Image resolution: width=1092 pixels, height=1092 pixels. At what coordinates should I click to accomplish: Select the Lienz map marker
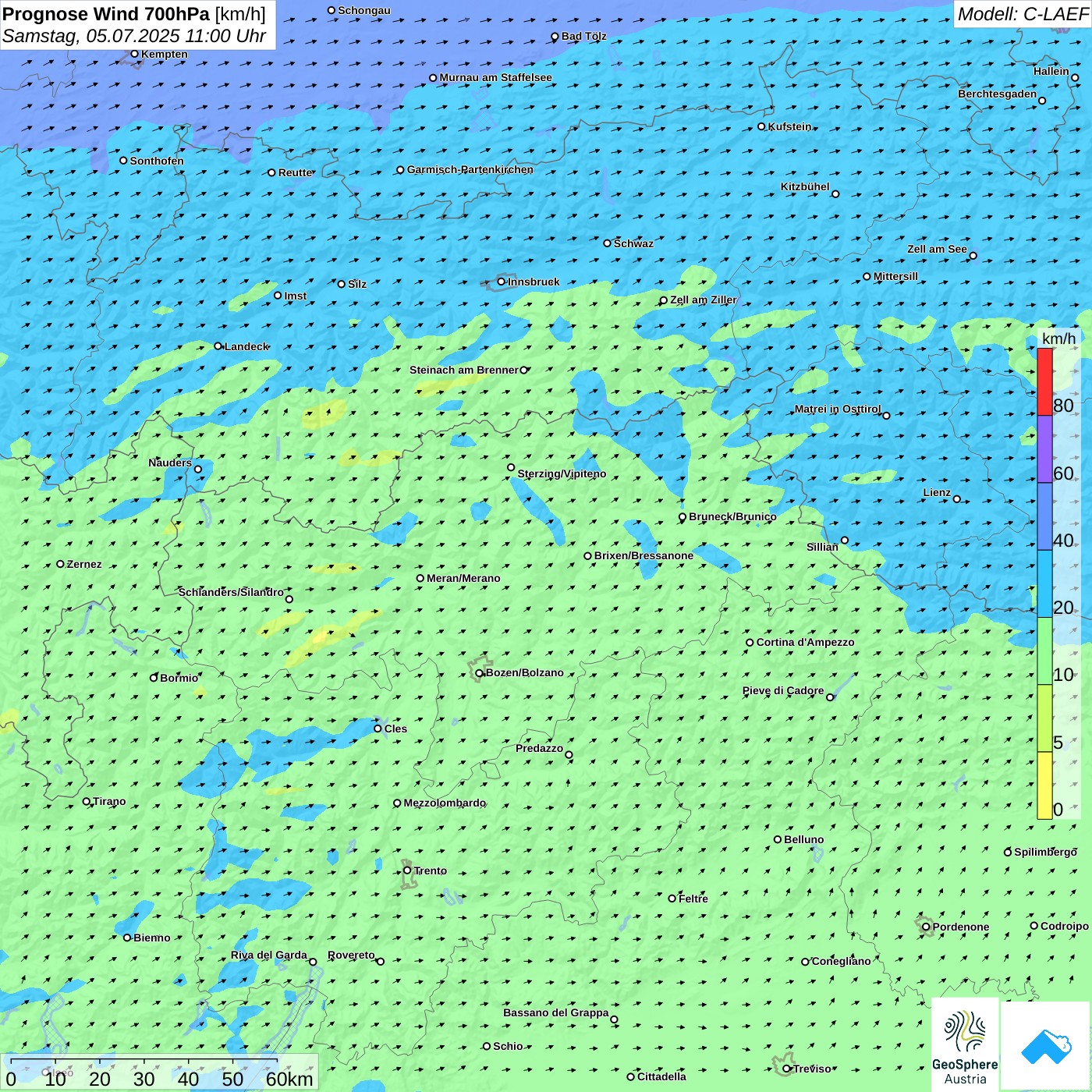tap(957, 499)
